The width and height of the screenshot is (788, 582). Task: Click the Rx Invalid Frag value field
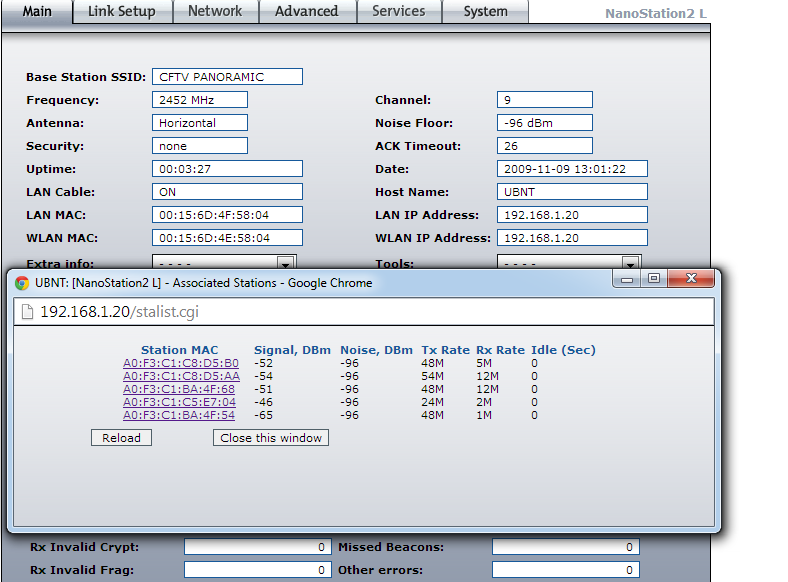(258, 570)
